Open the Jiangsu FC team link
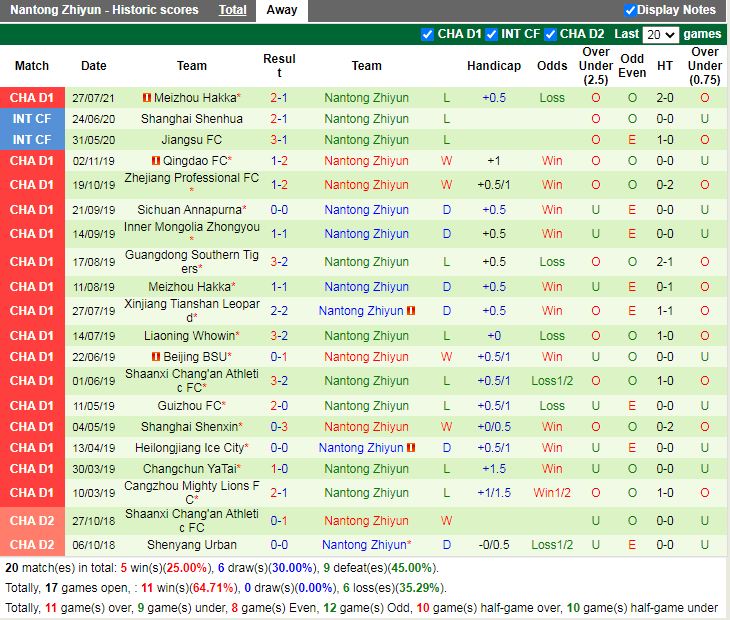 click(x=192, y=140)
